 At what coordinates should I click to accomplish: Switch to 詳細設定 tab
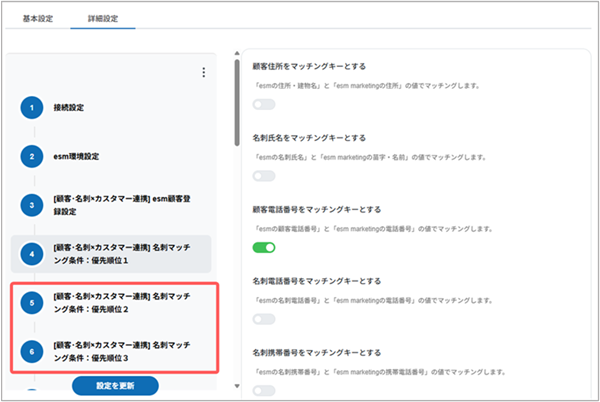(102, 21)
